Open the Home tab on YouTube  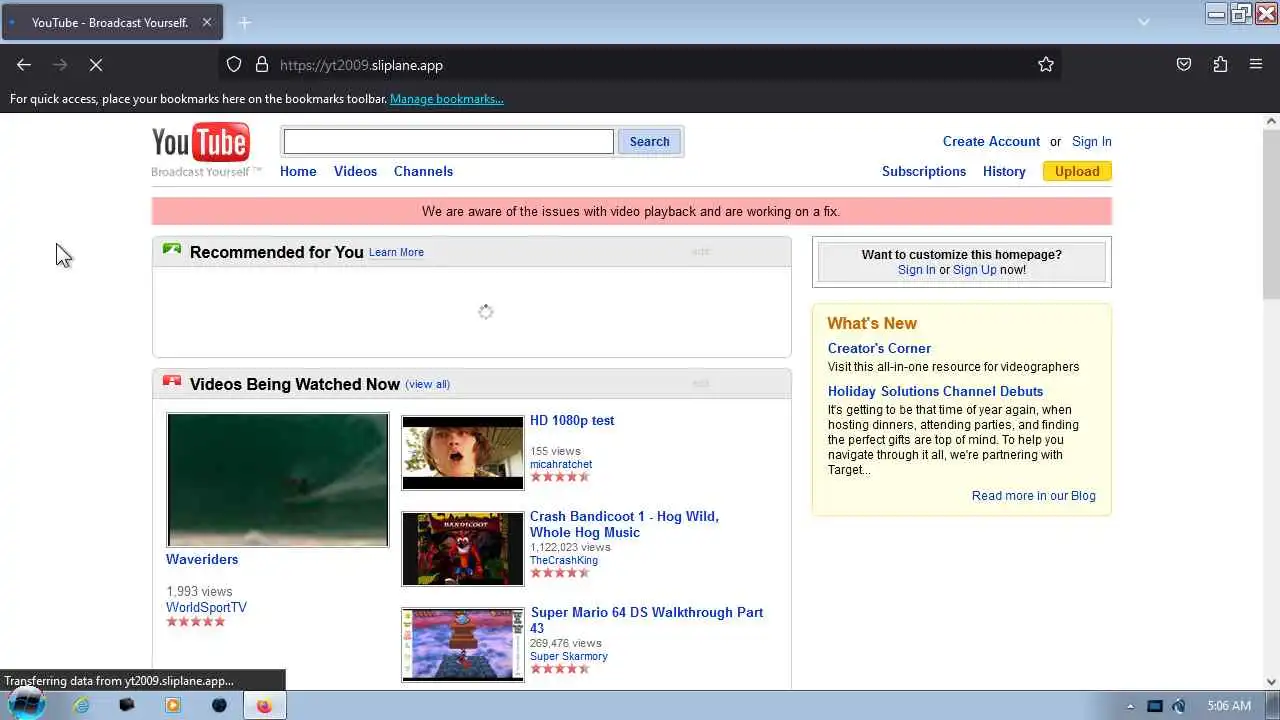coord(298,171)
